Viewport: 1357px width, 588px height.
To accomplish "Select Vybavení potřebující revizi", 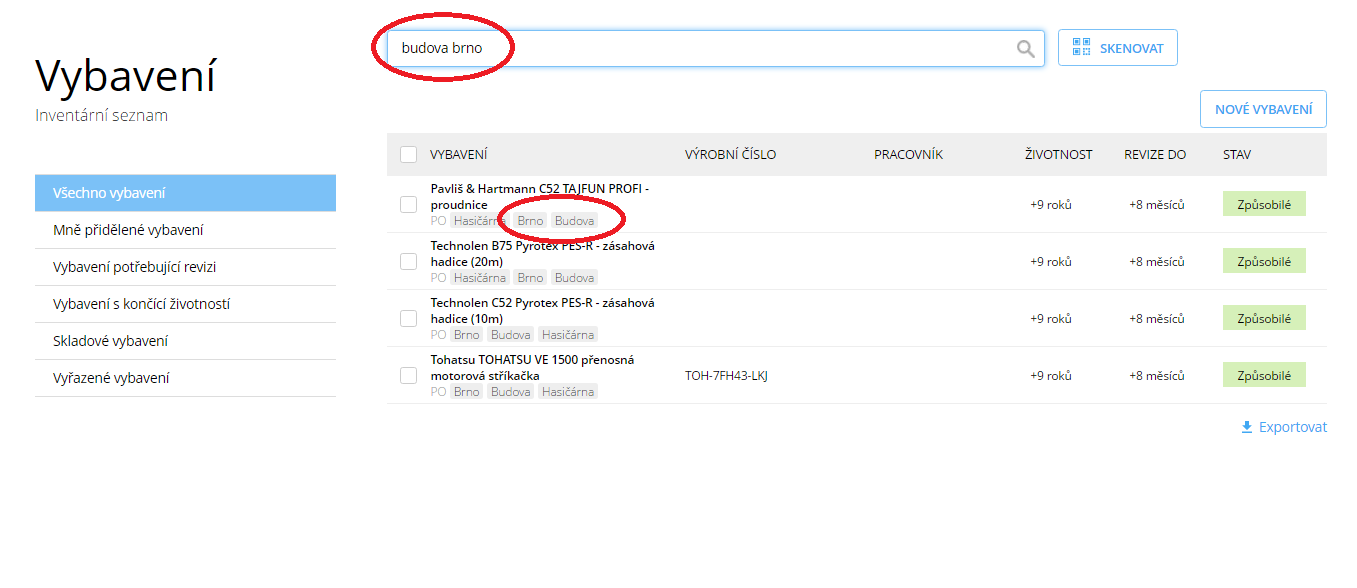I will pos(185,267).
